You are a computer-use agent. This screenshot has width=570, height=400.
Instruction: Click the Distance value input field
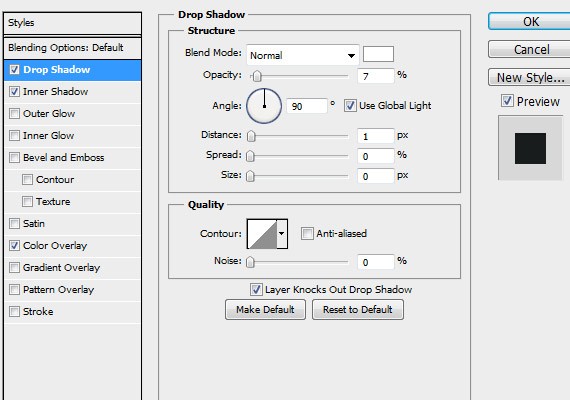[376, 136]
